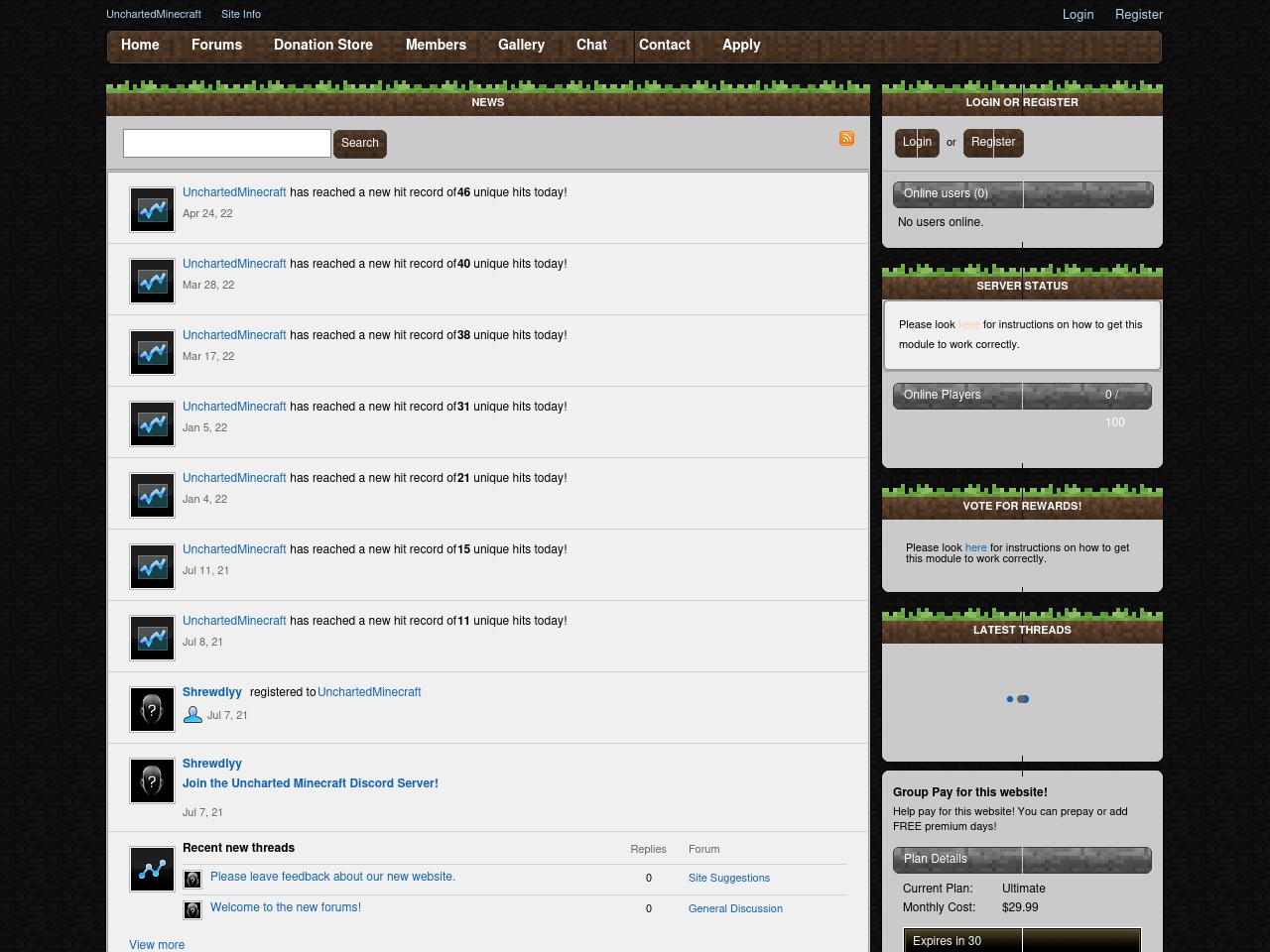The image size is (1270, 952).
Task: Open the UnchartedMinecraft link in the top bar
Action: (154, 14)
